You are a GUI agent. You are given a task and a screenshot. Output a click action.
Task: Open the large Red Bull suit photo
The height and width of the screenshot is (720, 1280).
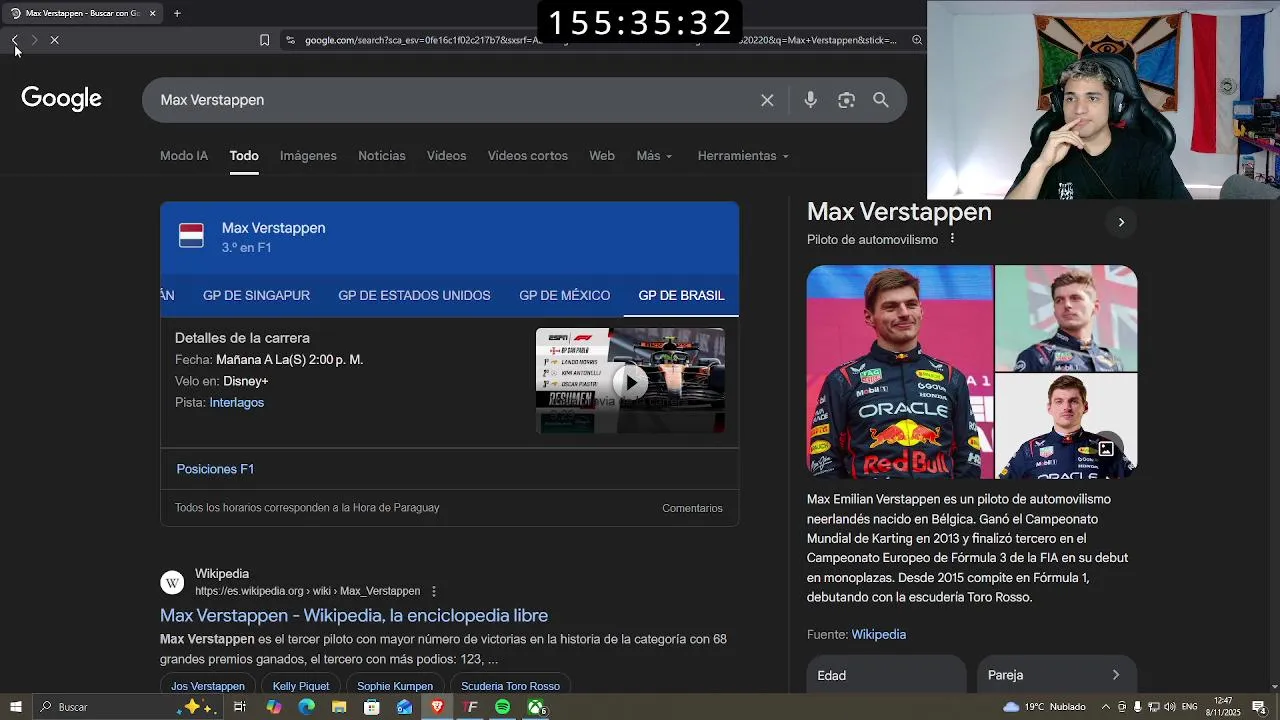click(900, 372)
